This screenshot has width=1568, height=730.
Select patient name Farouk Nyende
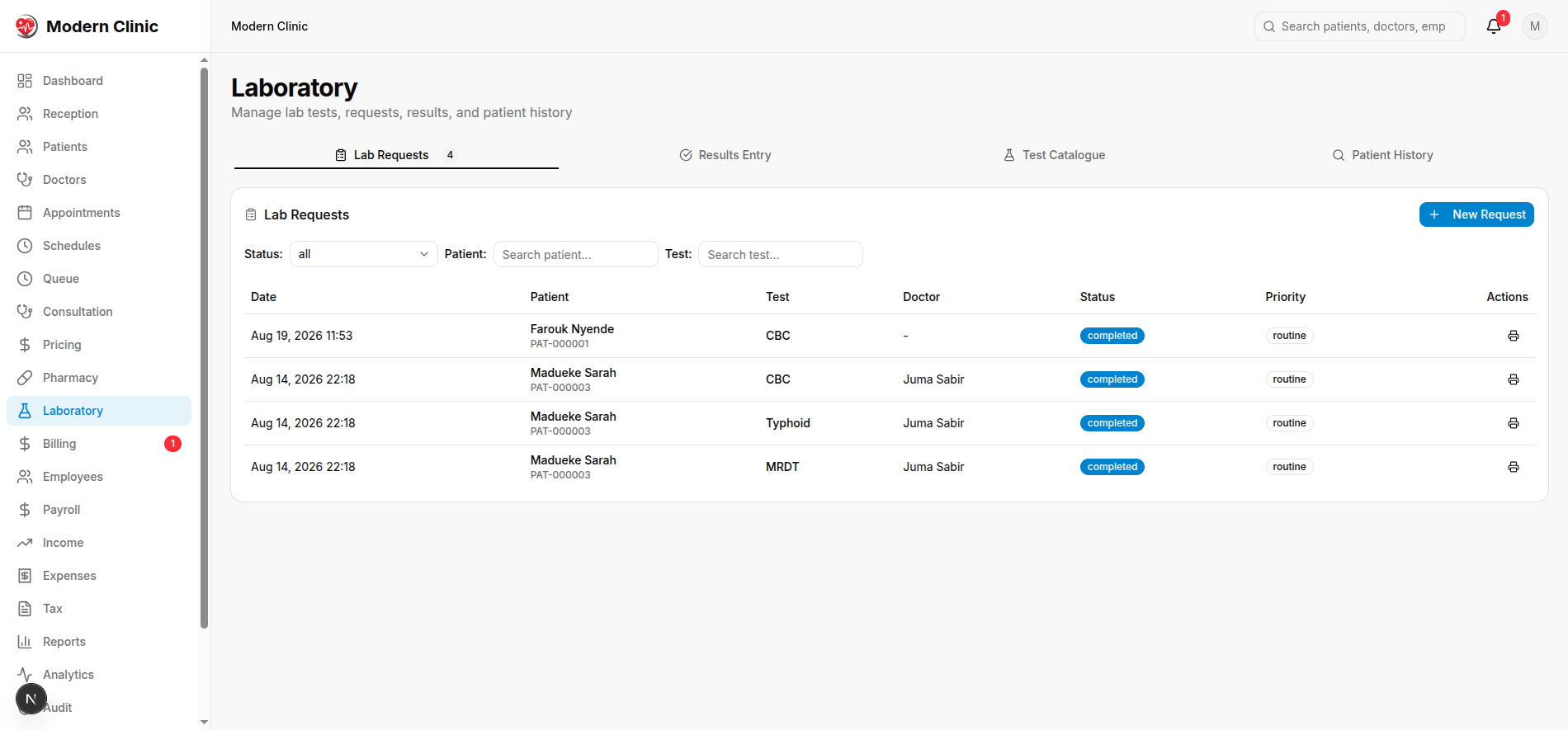(572, 329)
